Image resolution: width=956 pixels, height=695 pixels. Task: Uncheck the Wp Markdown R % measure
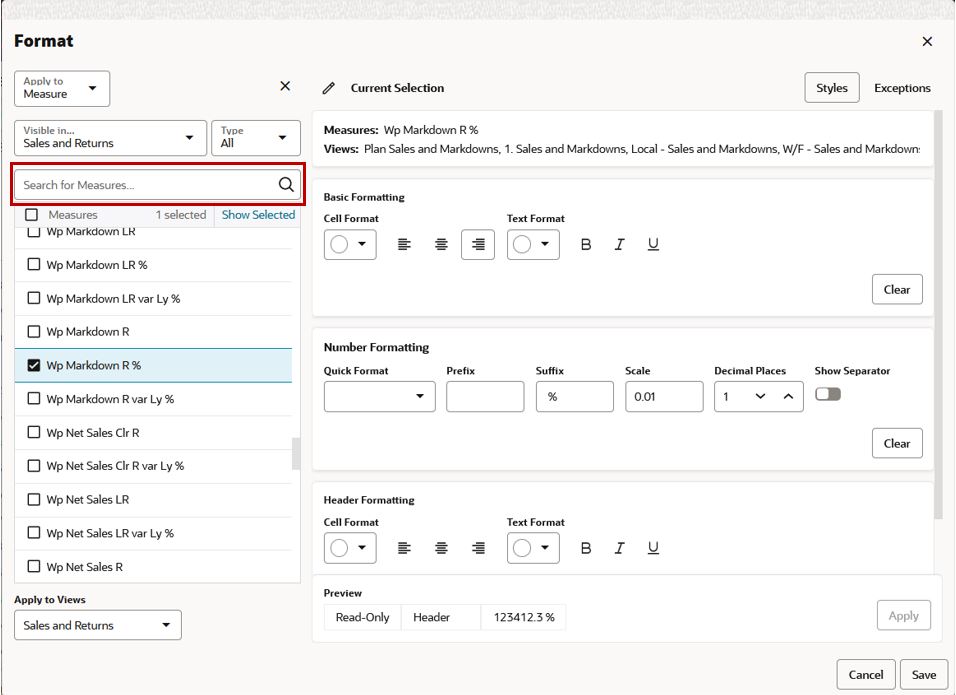click(34, 366)
